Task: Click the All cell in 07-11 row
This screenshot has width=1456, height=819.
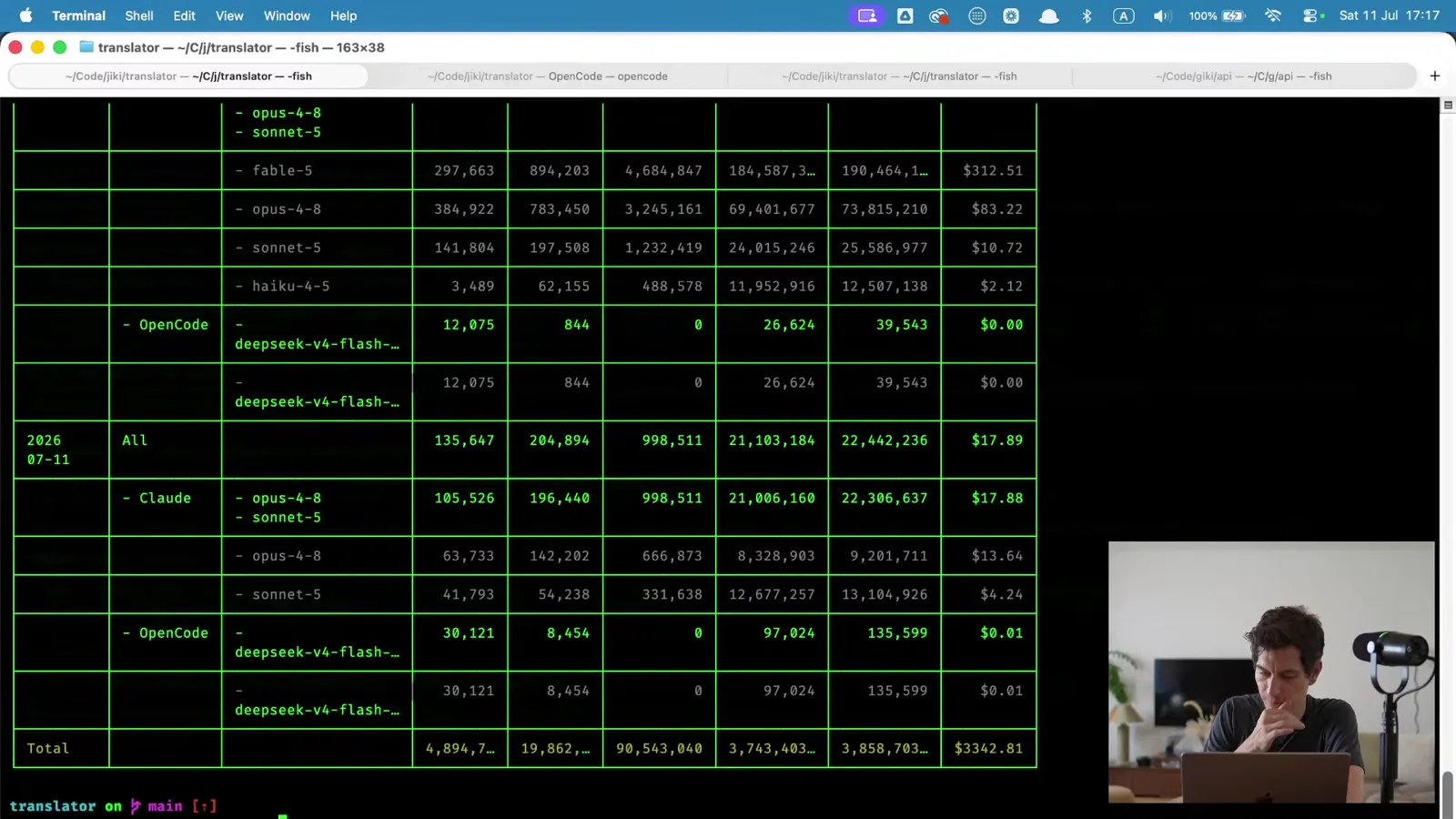Action: [x=135, y=440]
